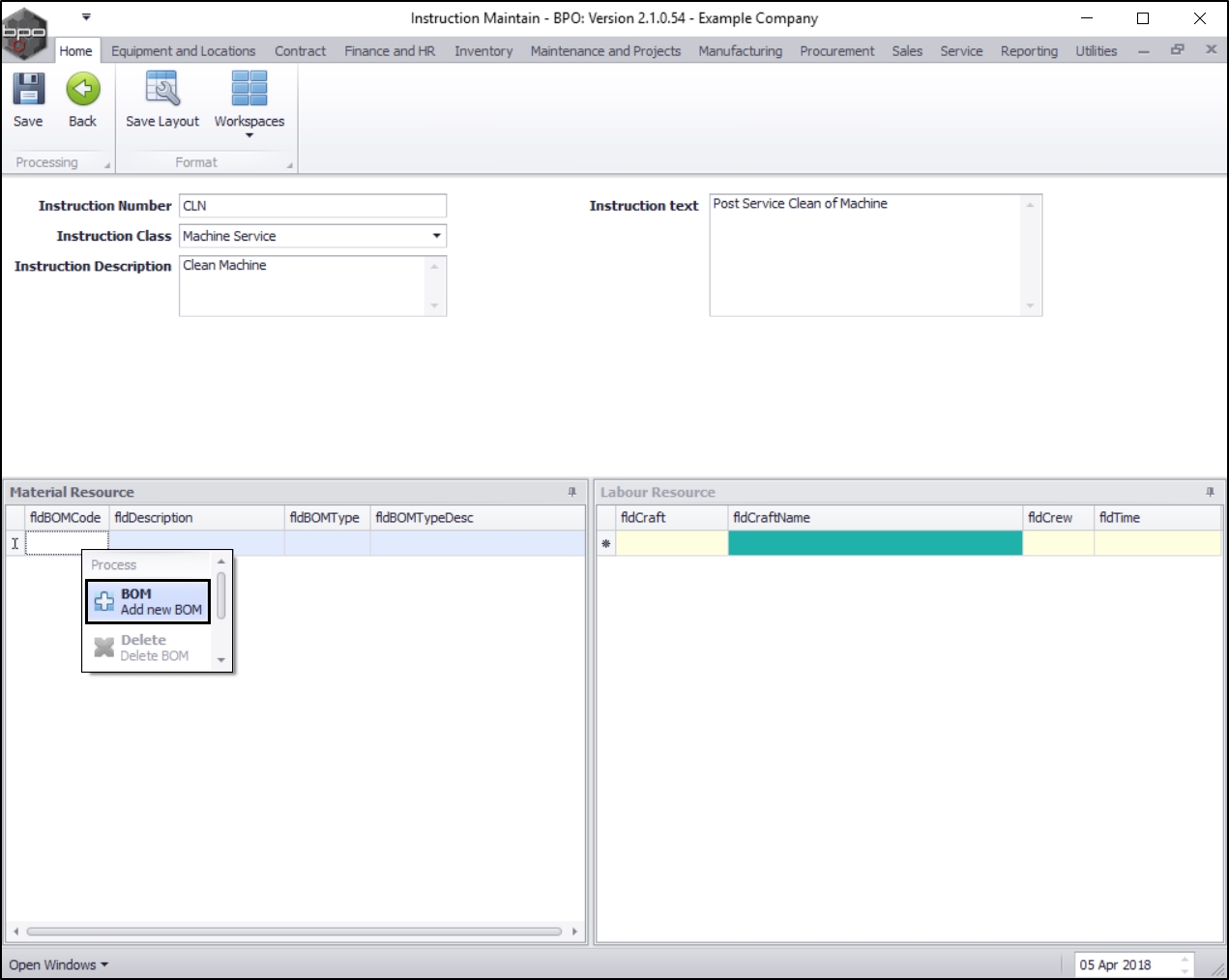Click the Material Resource horizontal scrollbar
Viewport: 1229px width, 980px height.
point(294,932)
